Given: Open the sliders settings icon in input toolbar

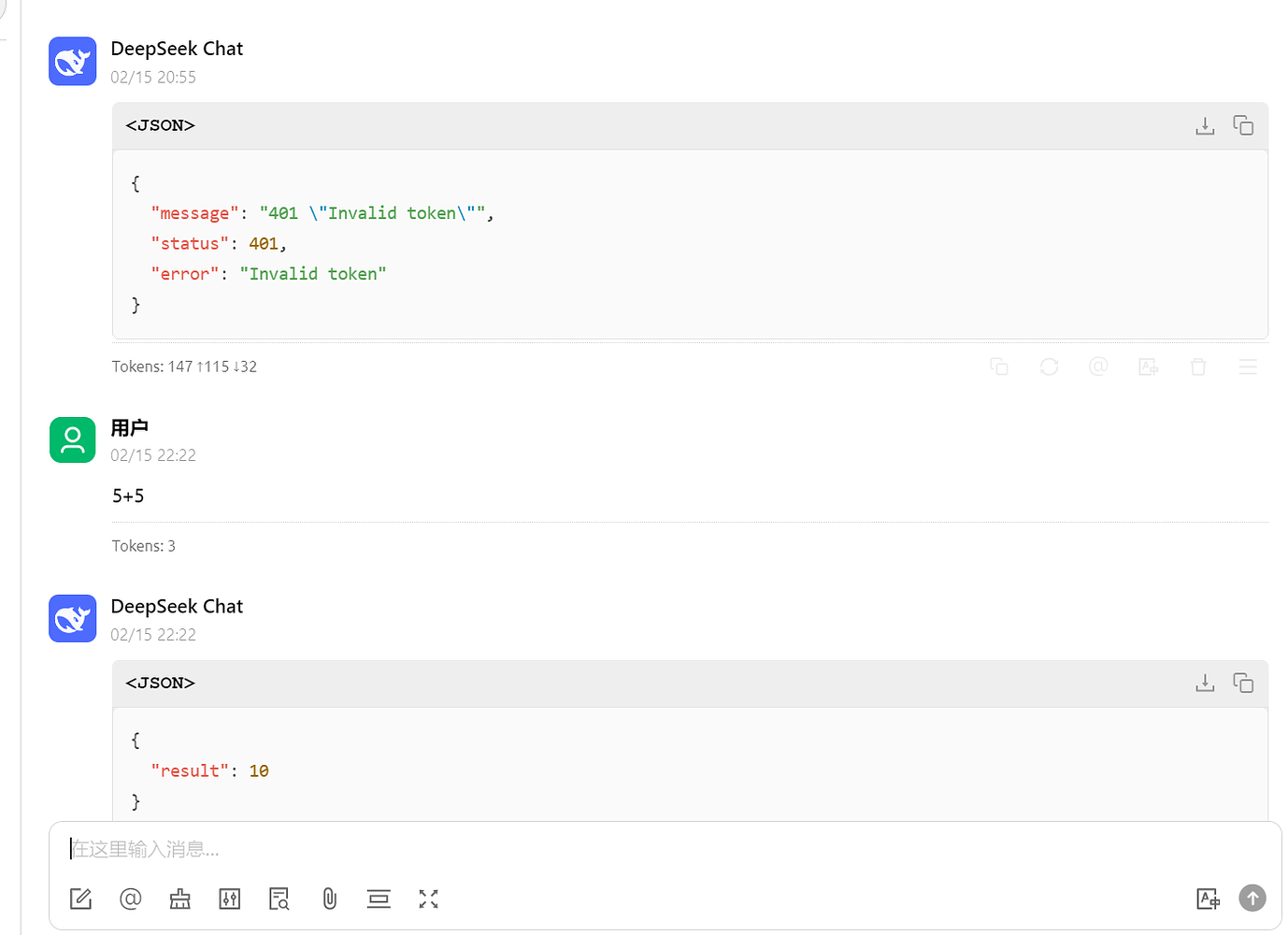Looking at the screenshot, I should click(x=230, y=899).
